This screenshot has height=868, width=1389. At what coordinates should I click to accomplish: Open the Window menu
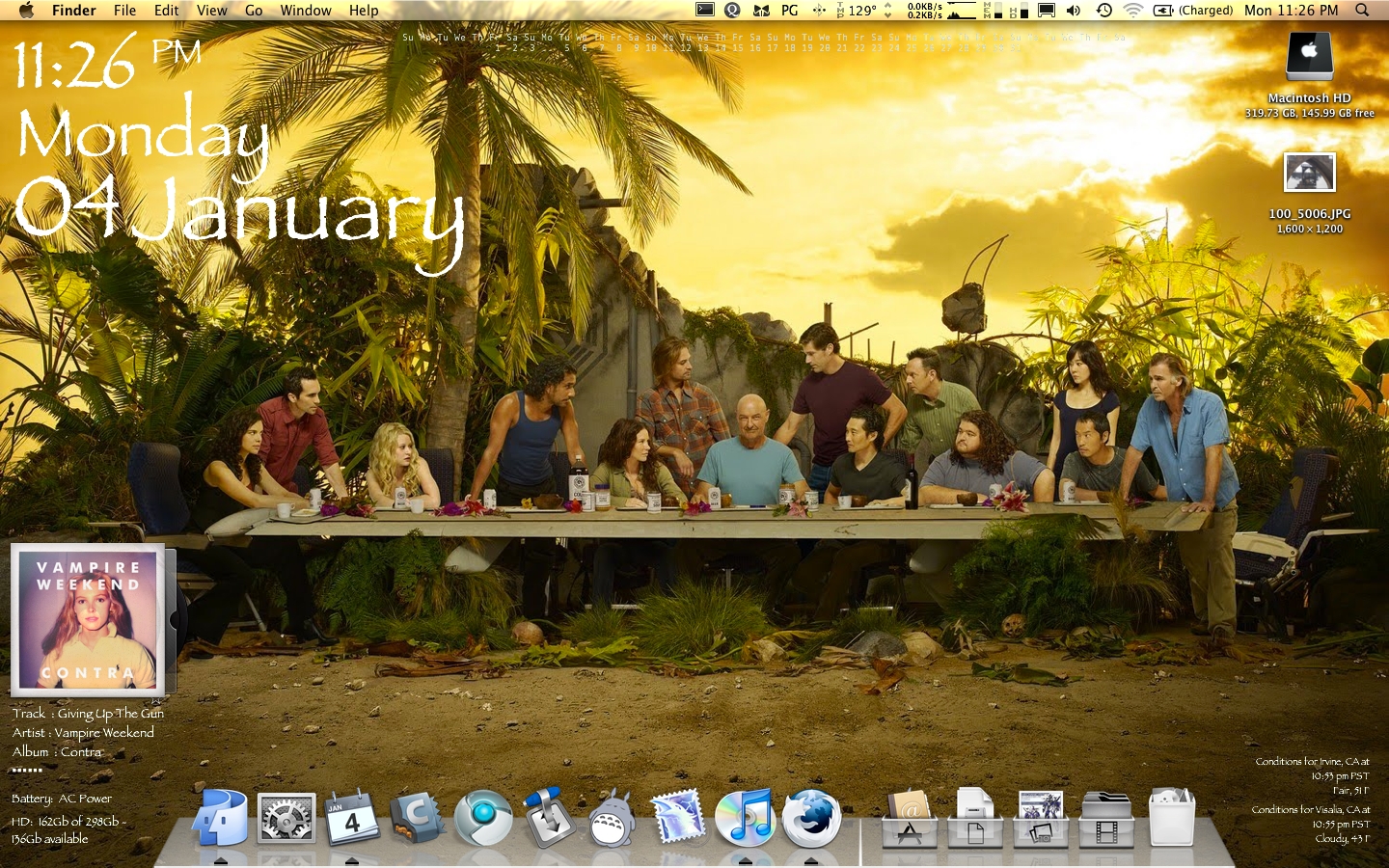306,11
